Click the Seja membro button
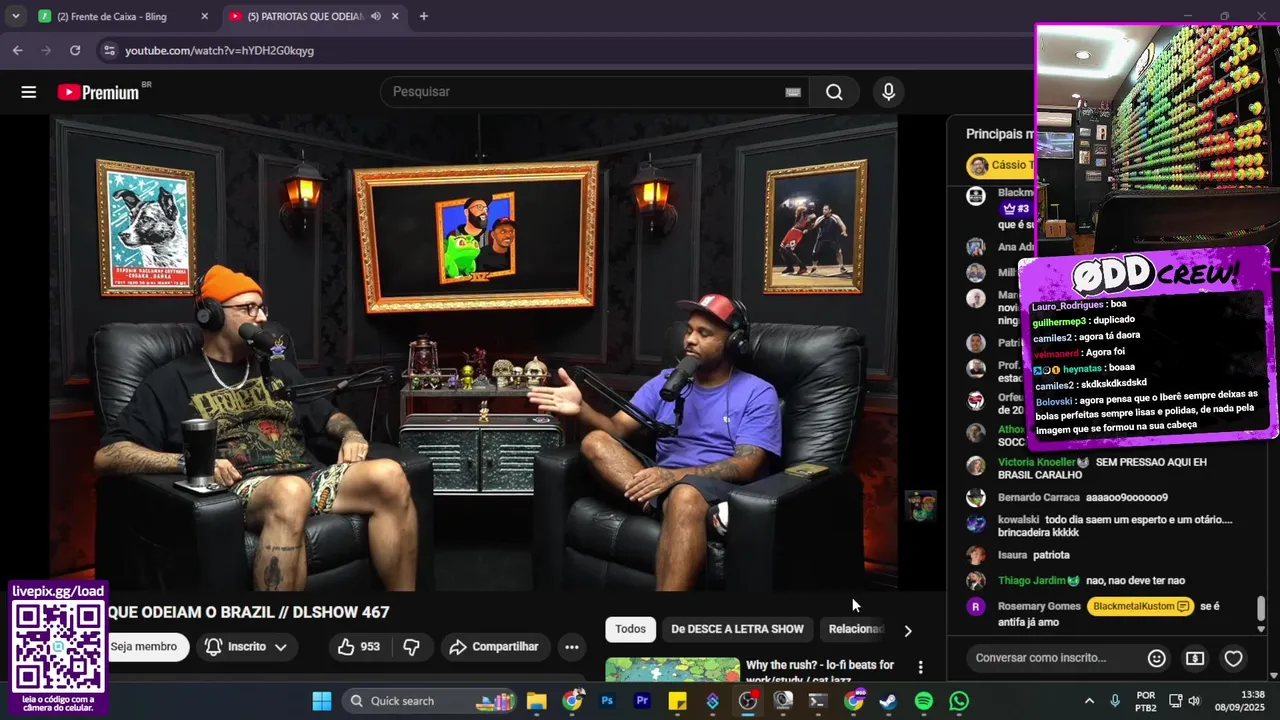The width and height of the screenshot is (1280, 720). pyautogui.click(x=144, y=647)
